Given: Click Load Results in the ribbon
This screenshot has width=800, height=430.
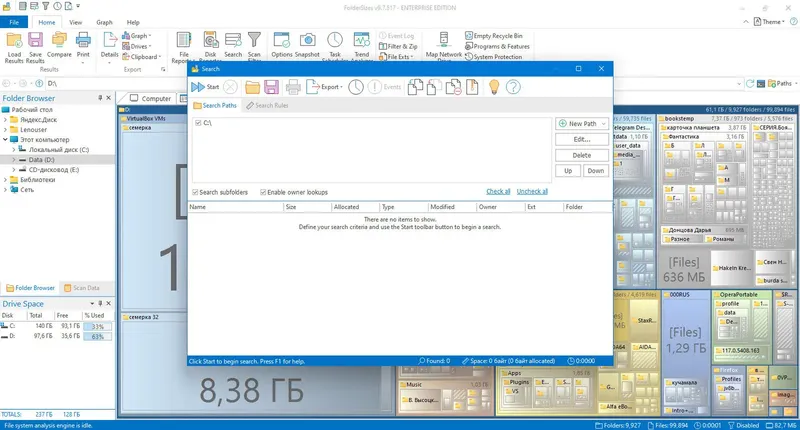Looking at the screenshot, I should pos(14,47).
